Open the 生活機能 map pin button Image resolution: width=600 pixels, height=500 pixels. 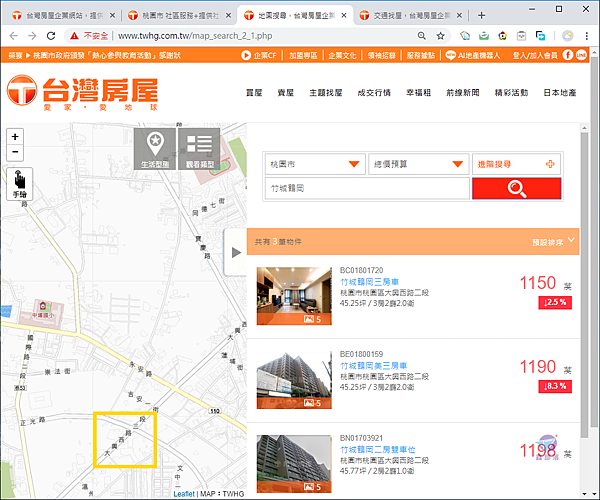[155, 149]
